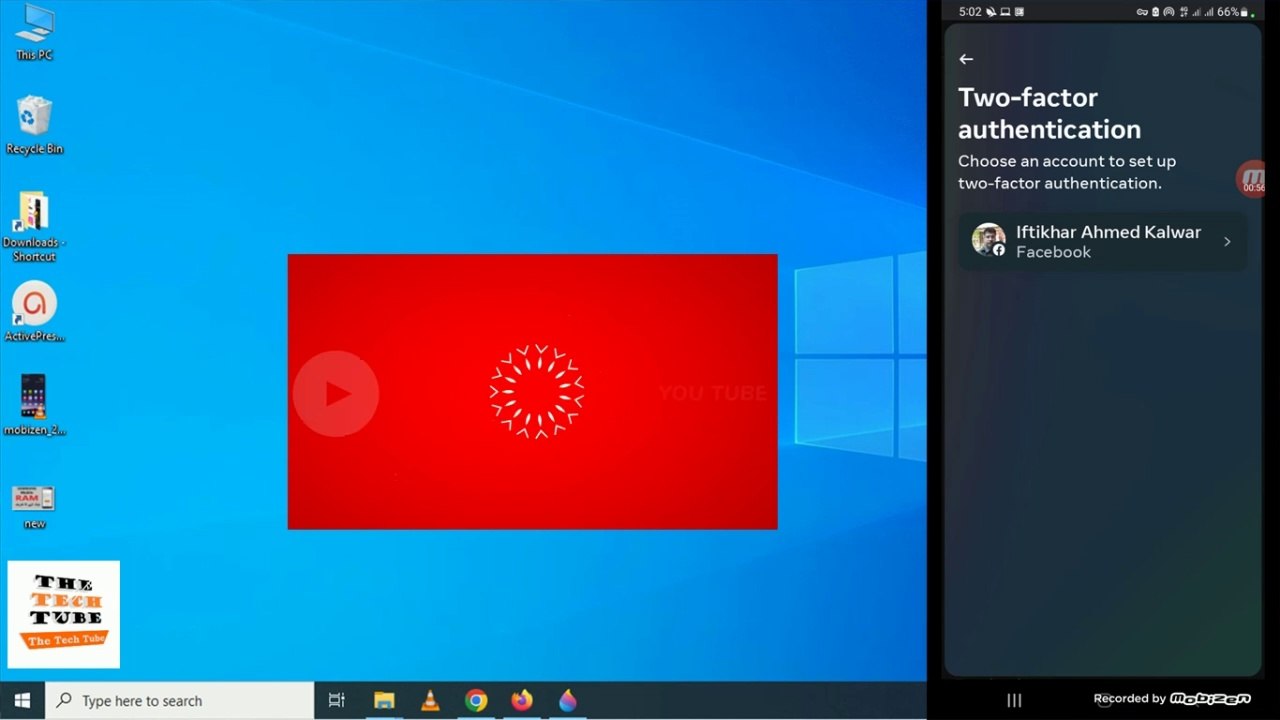The width and height of the screenshot is (1280, 720).
Task: Go back using the phone's back arrow
Action: coord(966,59)
